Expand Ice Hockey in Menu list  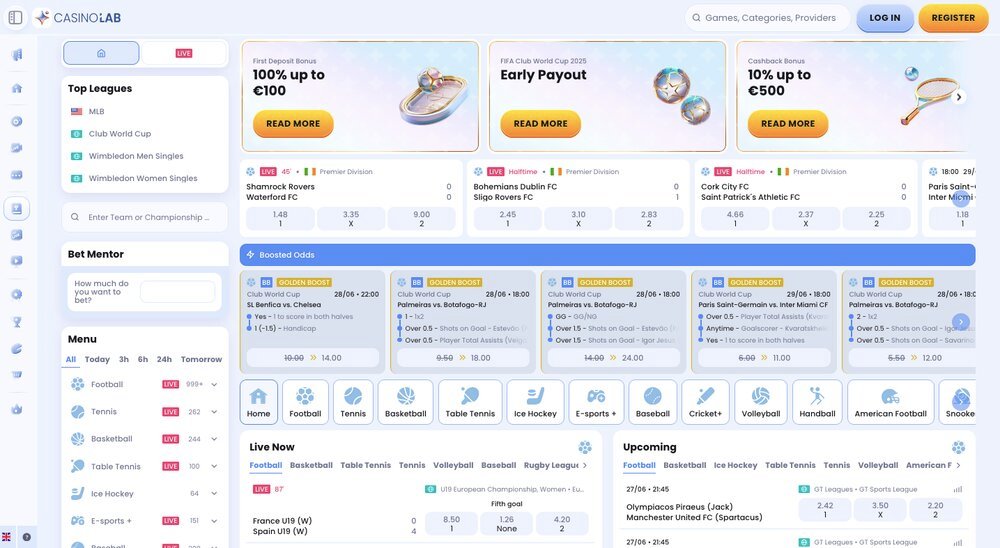[x=214, y=494]
